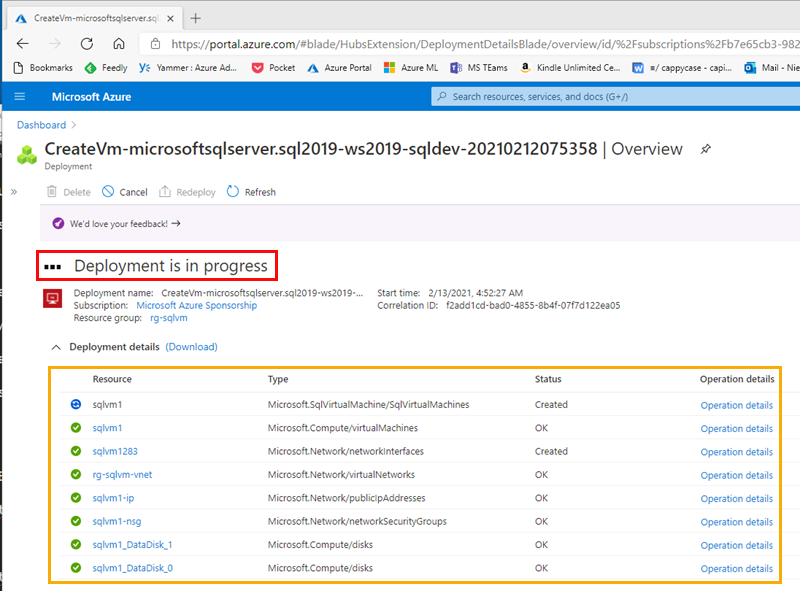
Task: Open the Yammer: Azure Ad bookmark
Action: tap(188, 68)
